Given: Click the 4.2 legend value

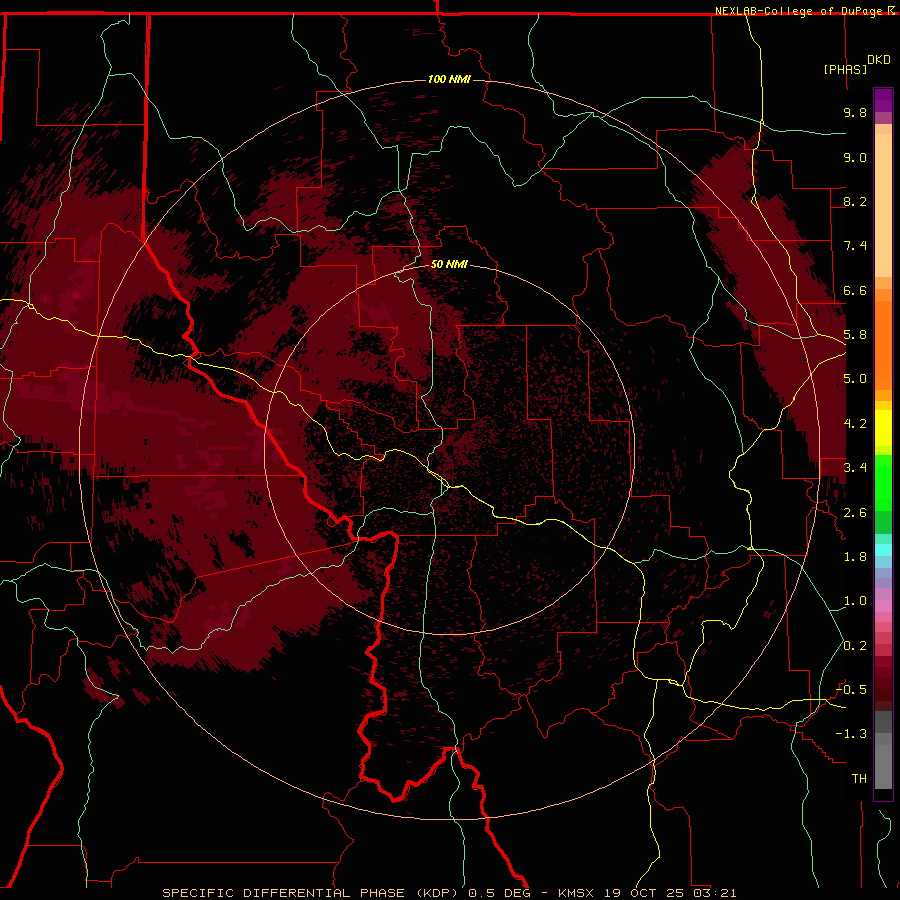Looking at the screenshot, I should click(855, 424).
